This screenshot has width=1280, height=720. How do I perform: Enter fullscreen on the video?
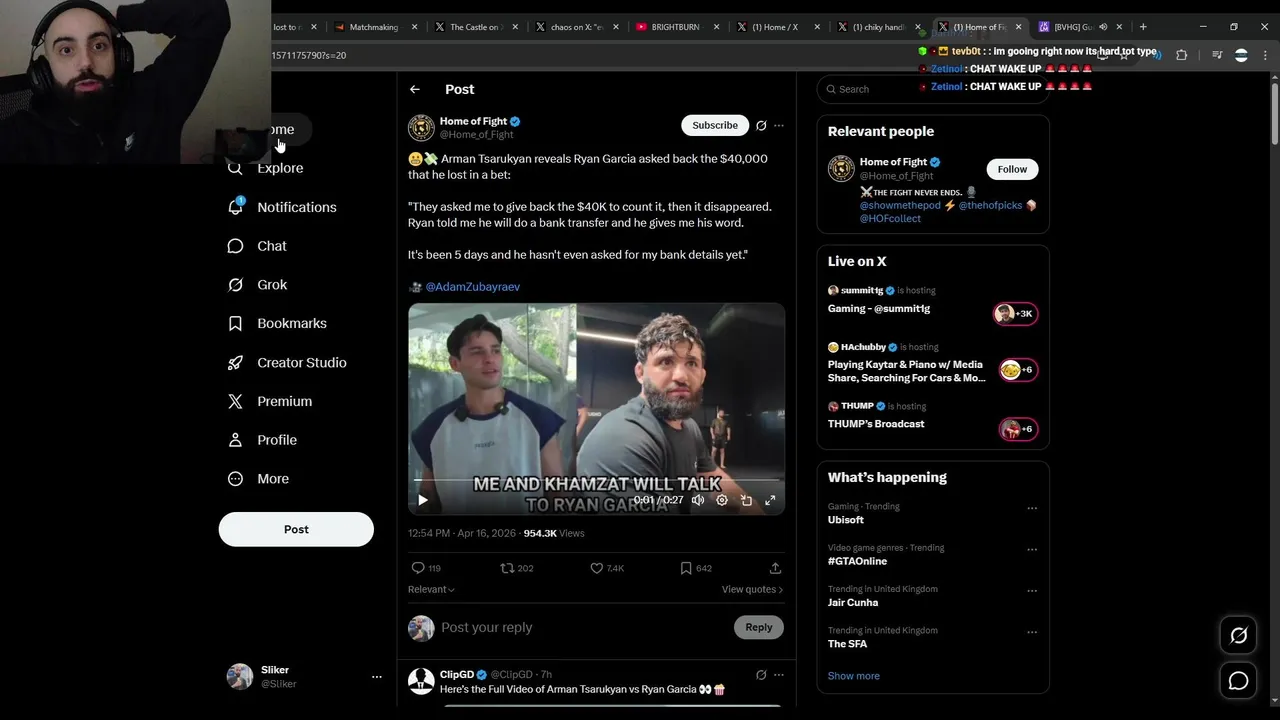pyautogui.click(x=770, y=500)
